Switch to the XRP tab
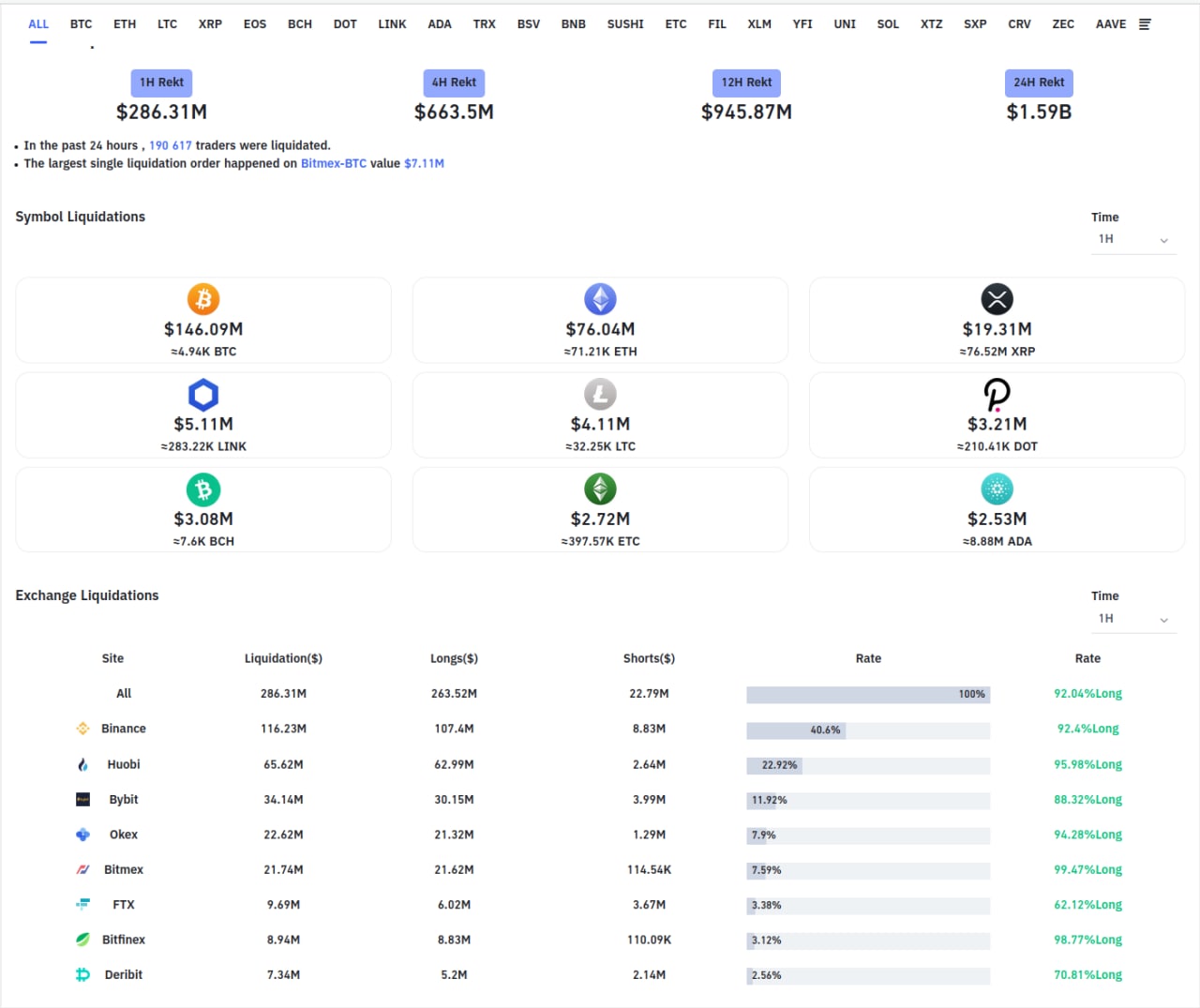This screenshot has width=1200, height=1008. pos(210,24)
